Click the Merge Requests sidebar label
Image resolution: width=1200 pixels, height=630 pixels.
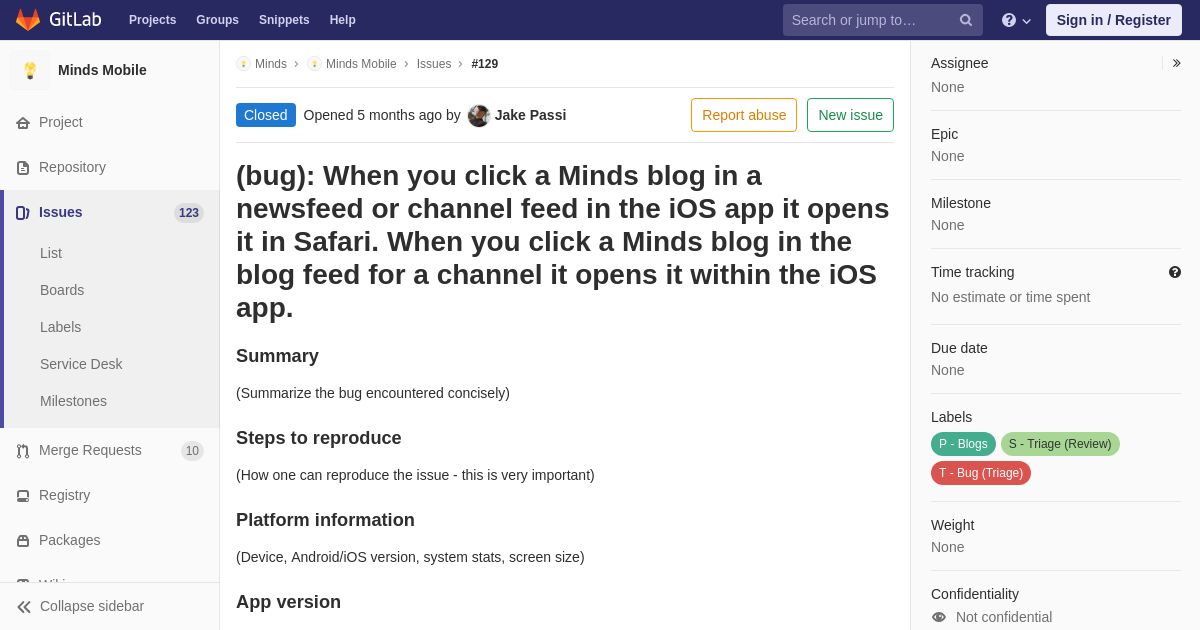(90, 450)
